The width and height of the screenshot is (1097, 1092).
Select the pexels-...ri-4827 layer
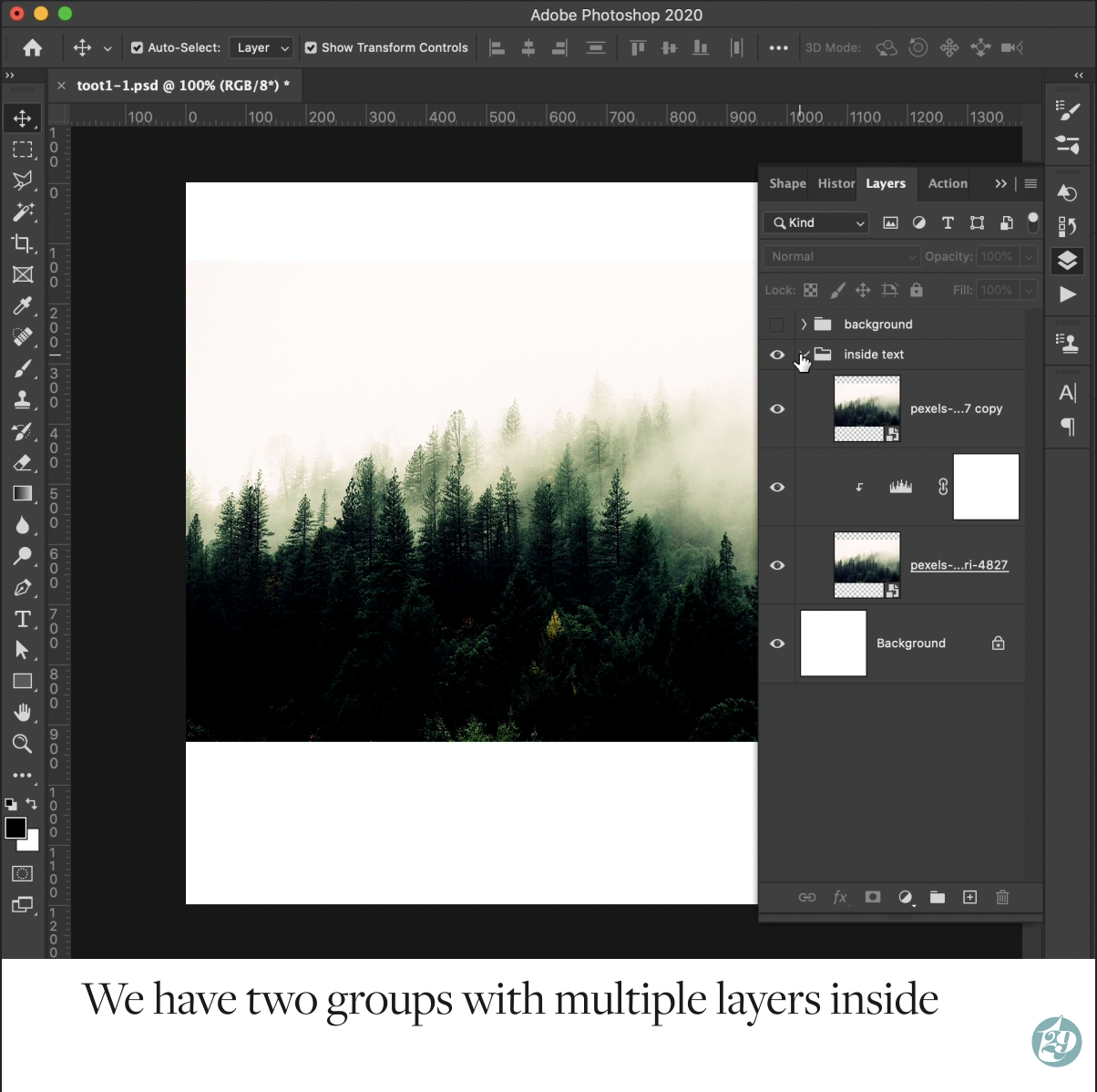tap(959, 565)
